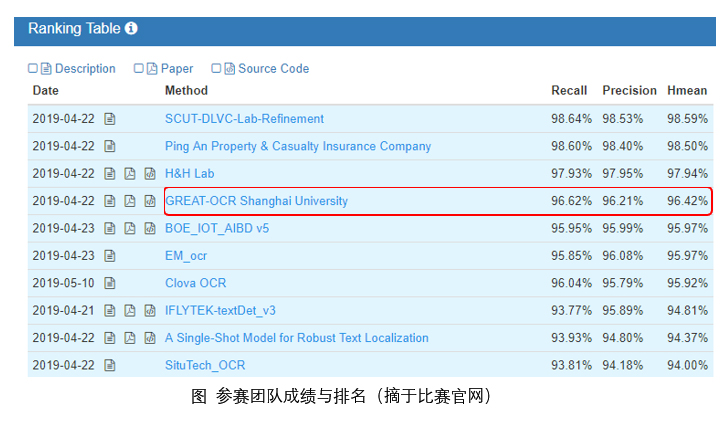Open source code icon for IFLYTEK-textDet_v3
The image size is (727, 427).
click(x=150, y=310)
